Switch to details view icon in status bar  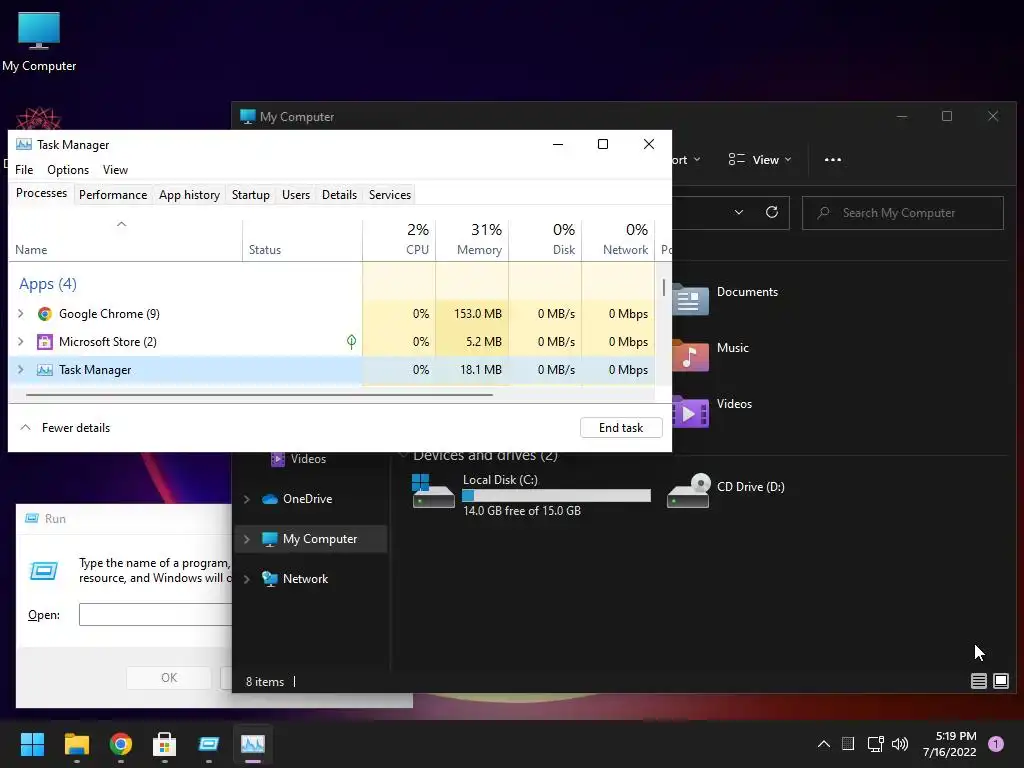[978, 681]
